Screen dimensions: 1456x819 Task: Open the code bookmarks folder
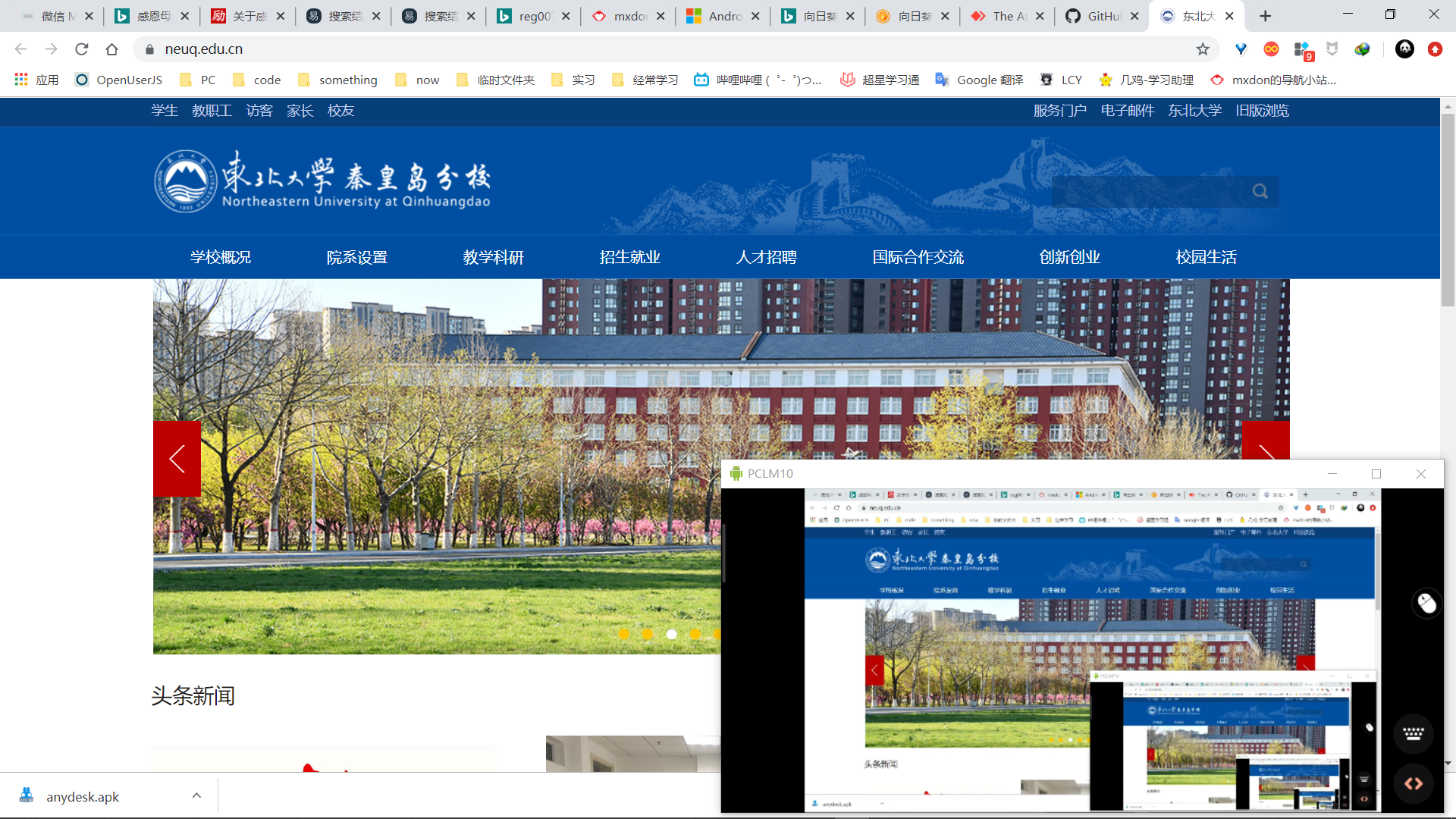(x=257, y=80)
